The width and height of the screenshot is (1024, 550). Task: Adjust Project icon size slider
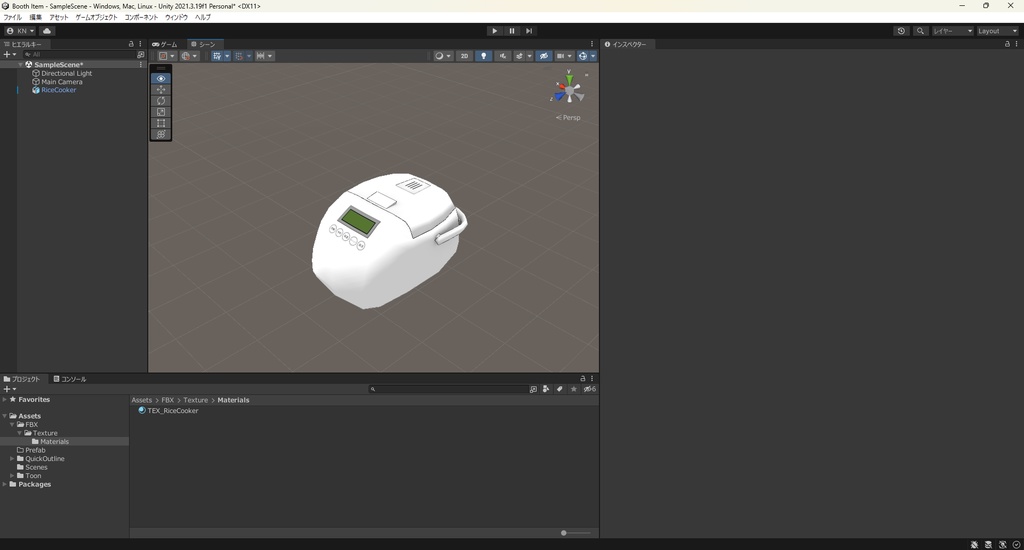[575, 533]
